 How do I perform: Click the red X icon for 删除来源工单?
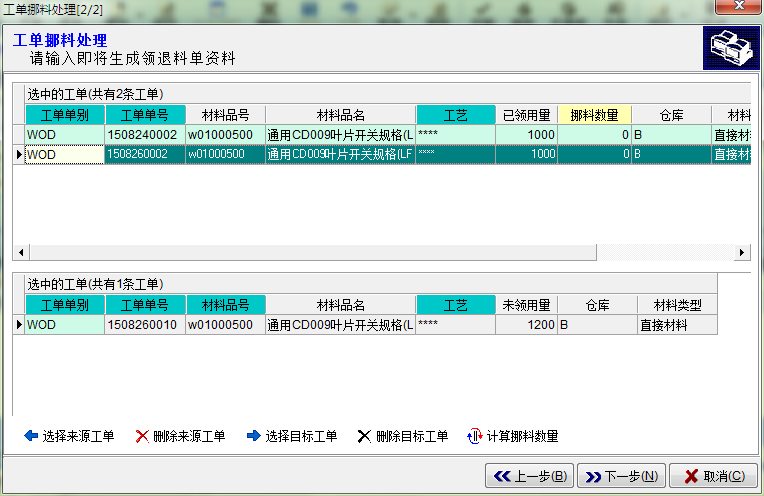142,436
